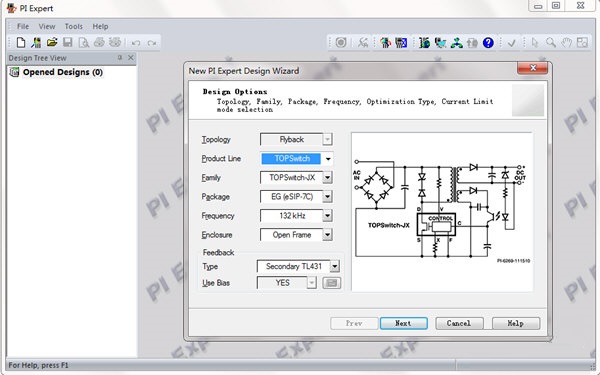
Task: Click the EG (eSIP-7C) package value
Action: pos(292,197)
